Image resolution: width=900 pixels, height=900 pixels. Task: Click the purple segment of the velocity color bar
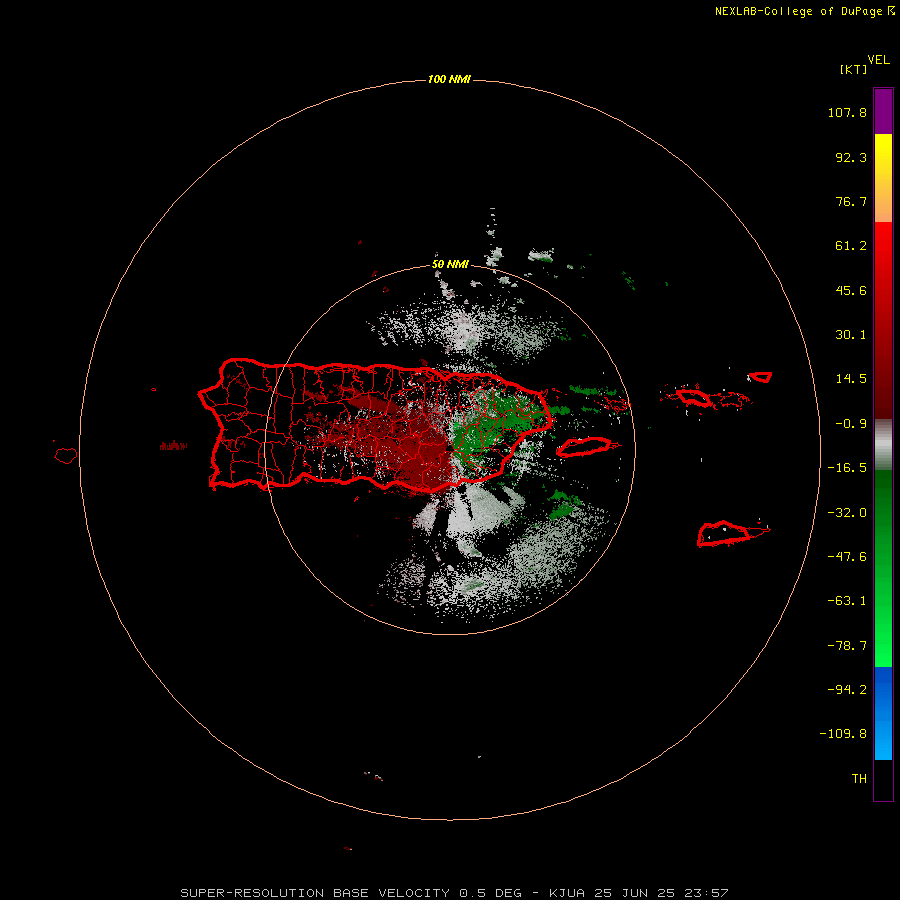[x=883, y=111]
